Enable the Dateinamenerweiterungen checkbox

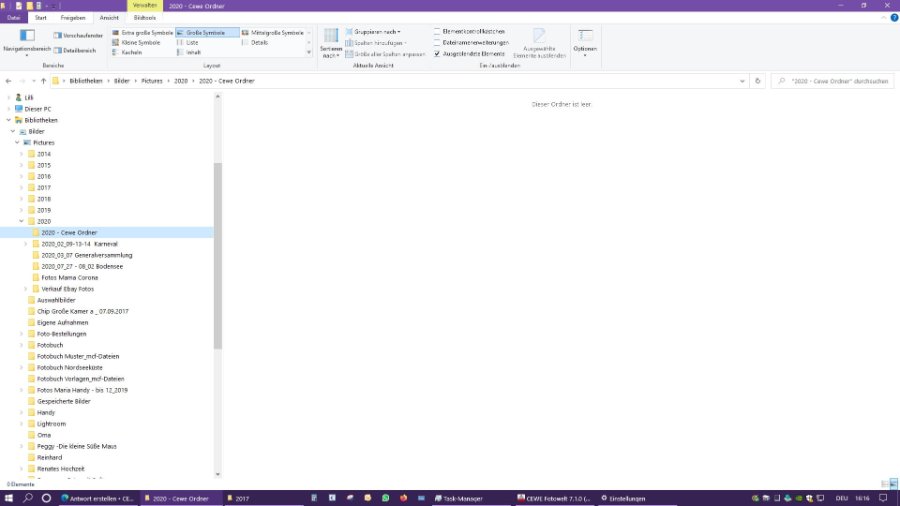click(x=437, y=43)
